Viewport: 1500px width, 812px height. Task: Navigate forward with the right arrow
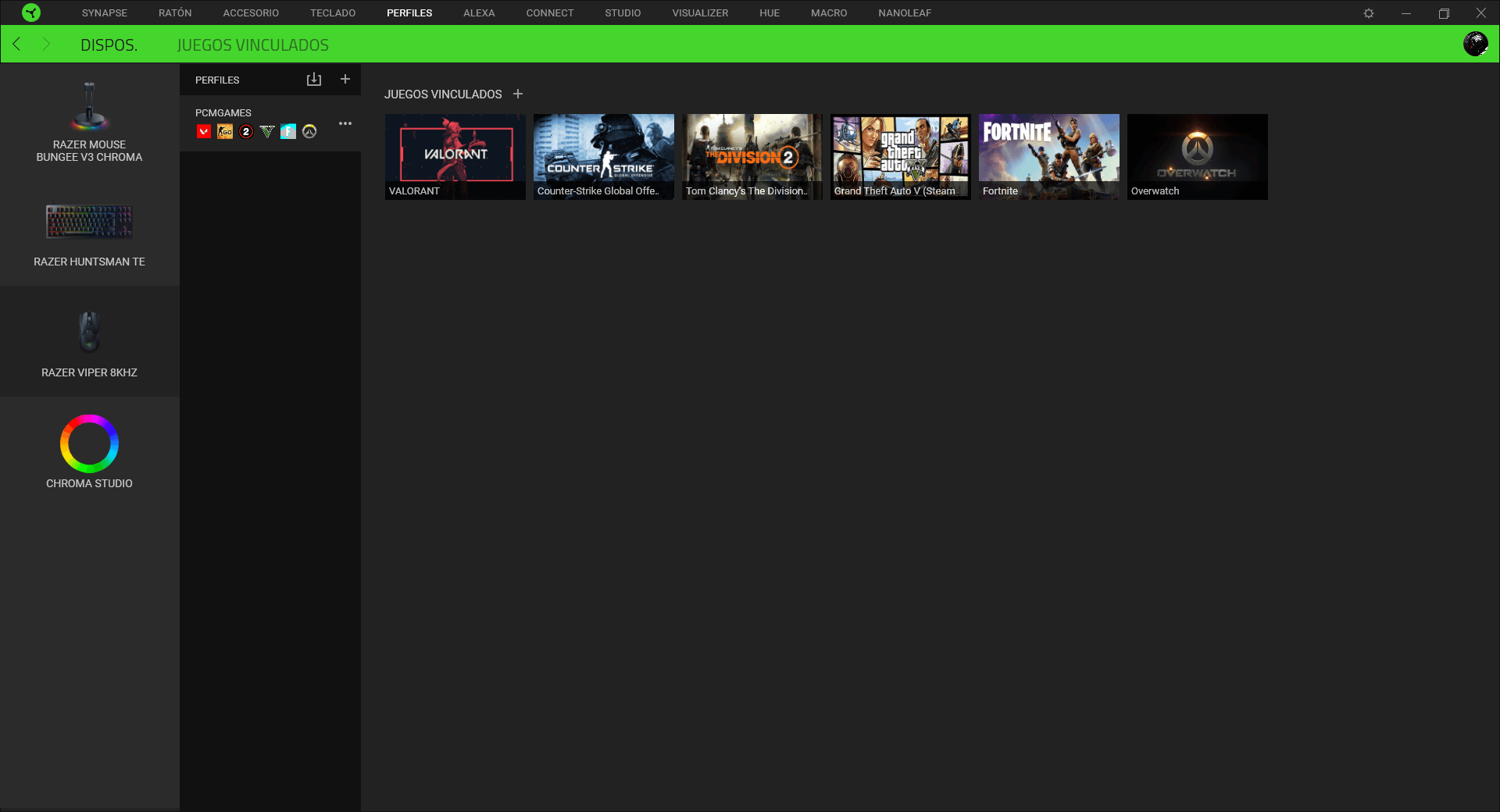coord(46,44)
